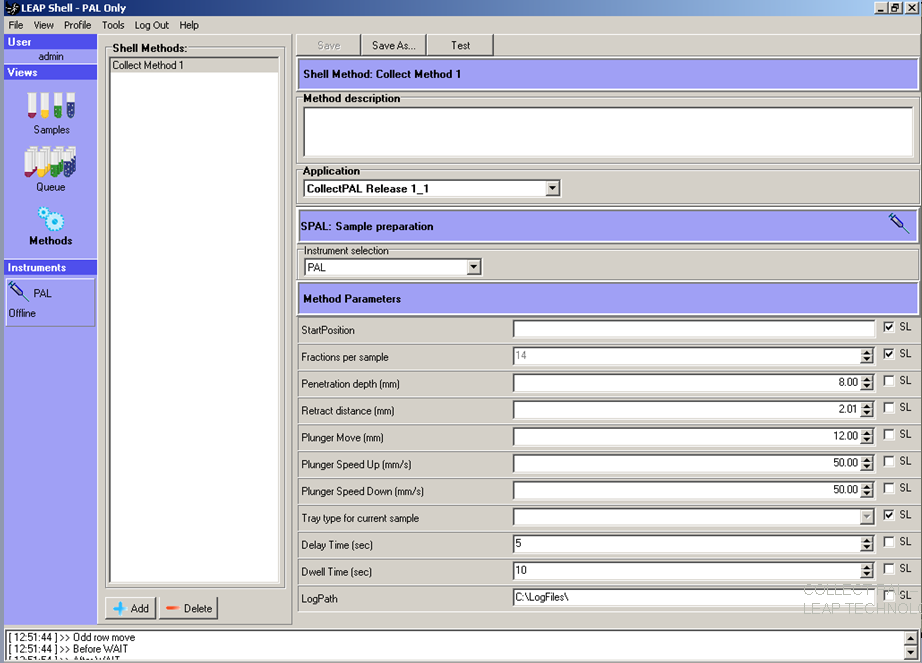The image size is (922, 663).
Task: Click Fractions per sample spinner arrows
Action: (867, 356)
